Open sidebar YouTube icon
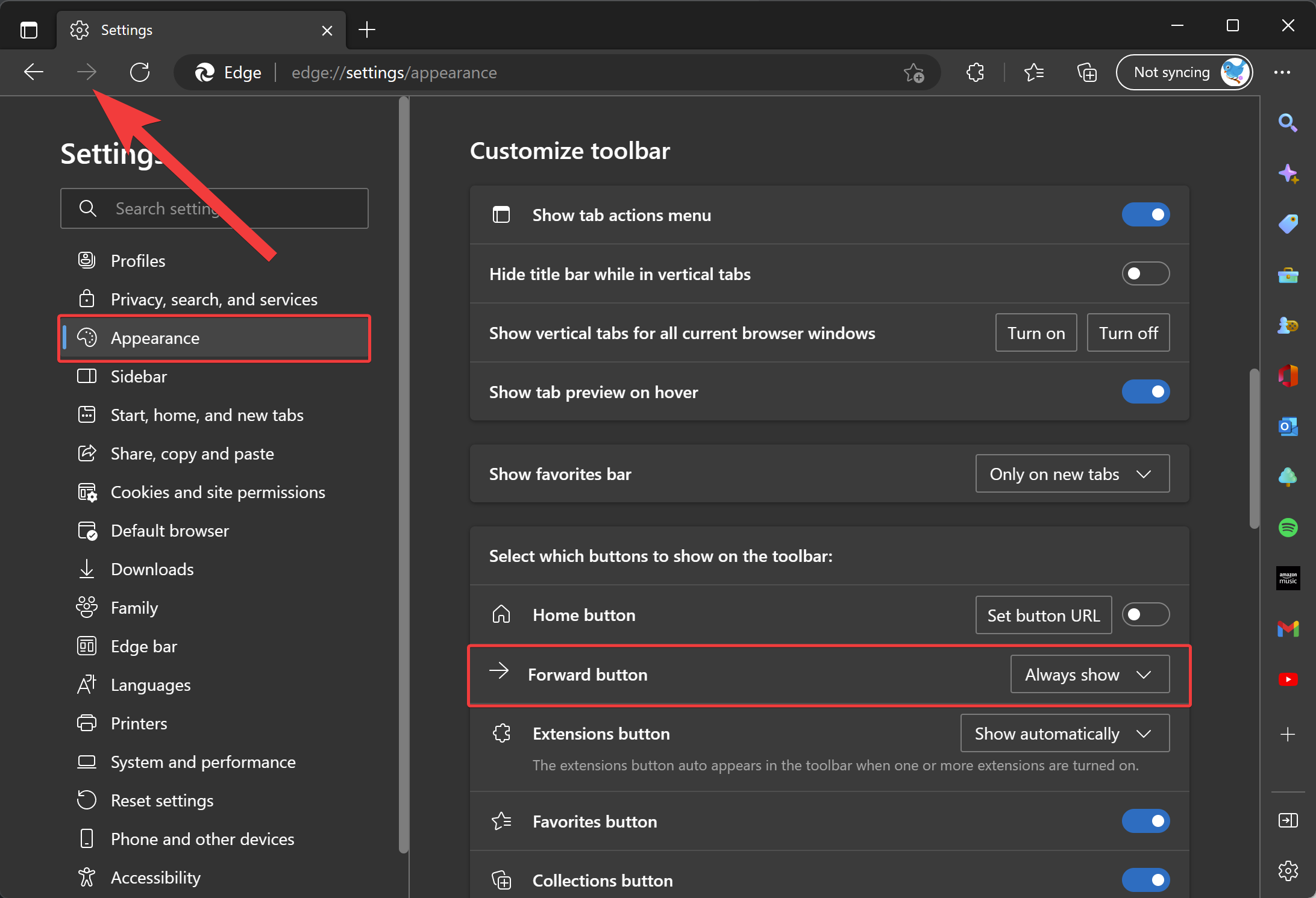 click(x=1288, y=679)
